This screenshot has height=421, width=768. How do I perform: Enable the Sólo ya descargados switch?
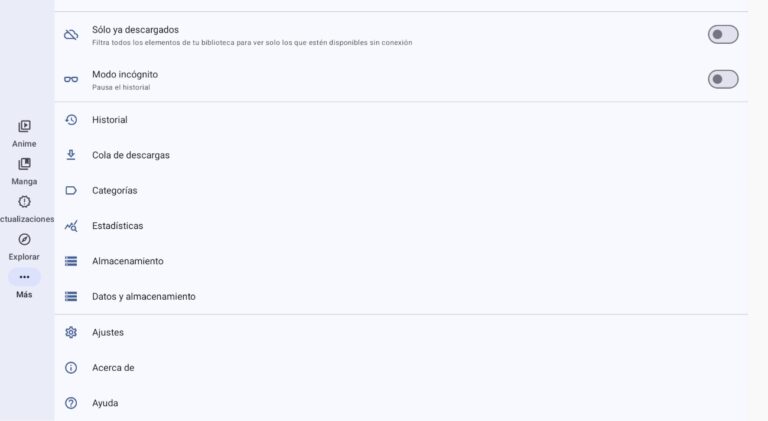[723, 35]
